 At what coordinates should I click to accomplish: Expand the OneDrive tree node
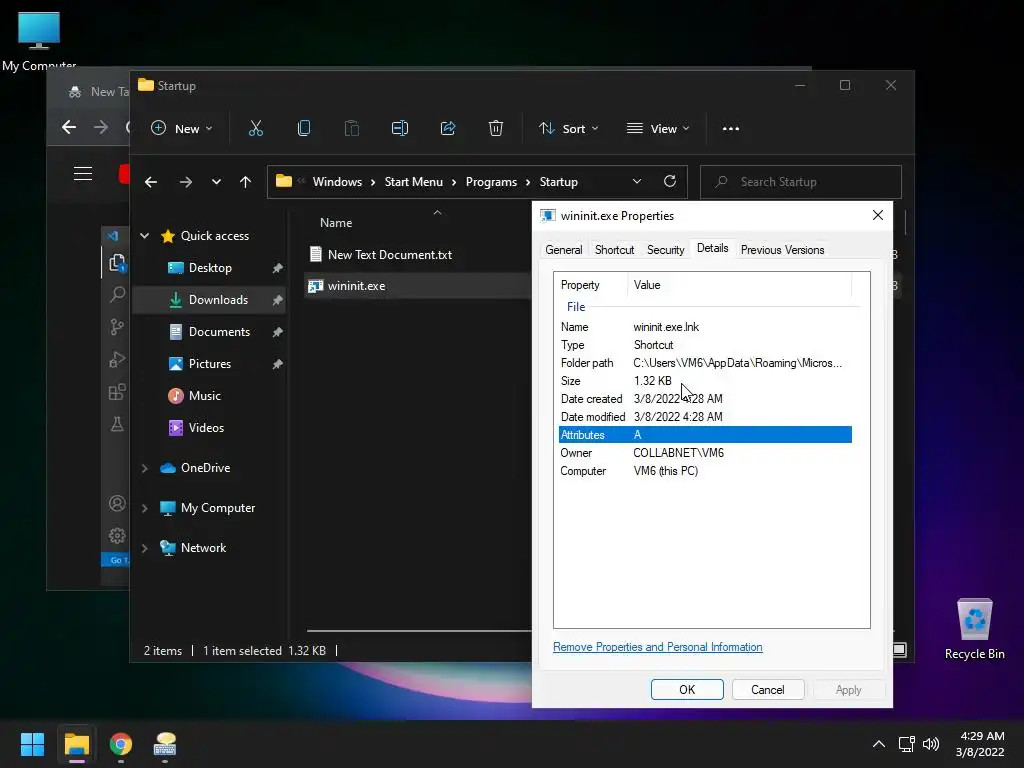(x=145, y=468)
